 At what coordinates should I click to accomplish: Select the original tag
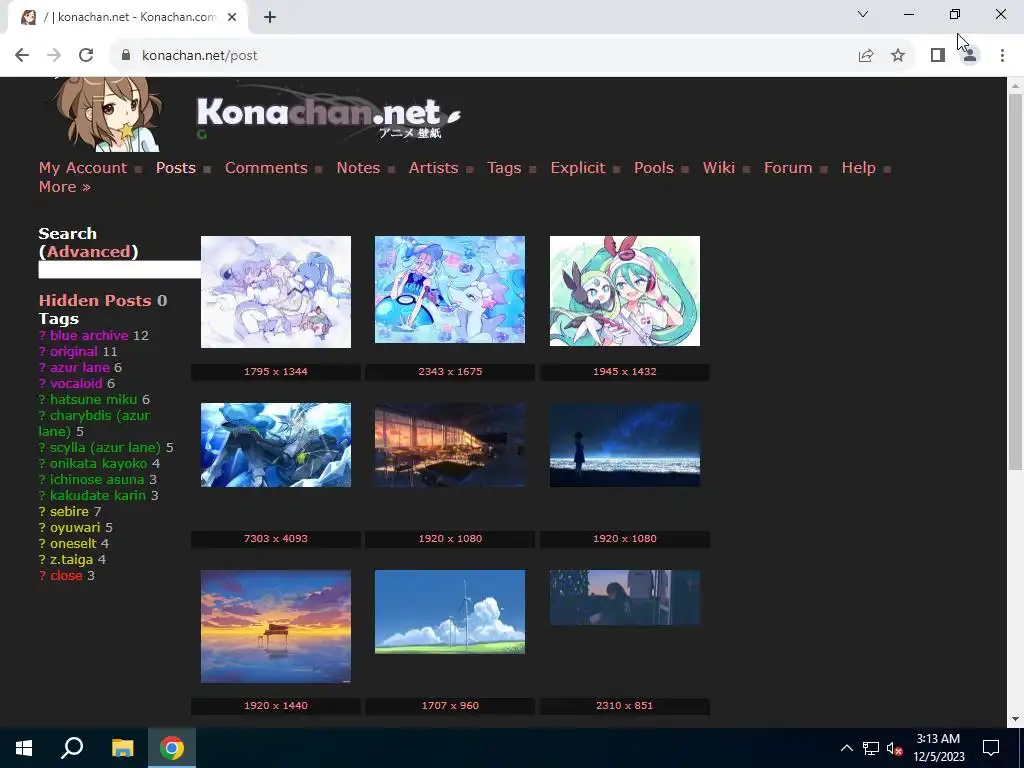[74, 351]
